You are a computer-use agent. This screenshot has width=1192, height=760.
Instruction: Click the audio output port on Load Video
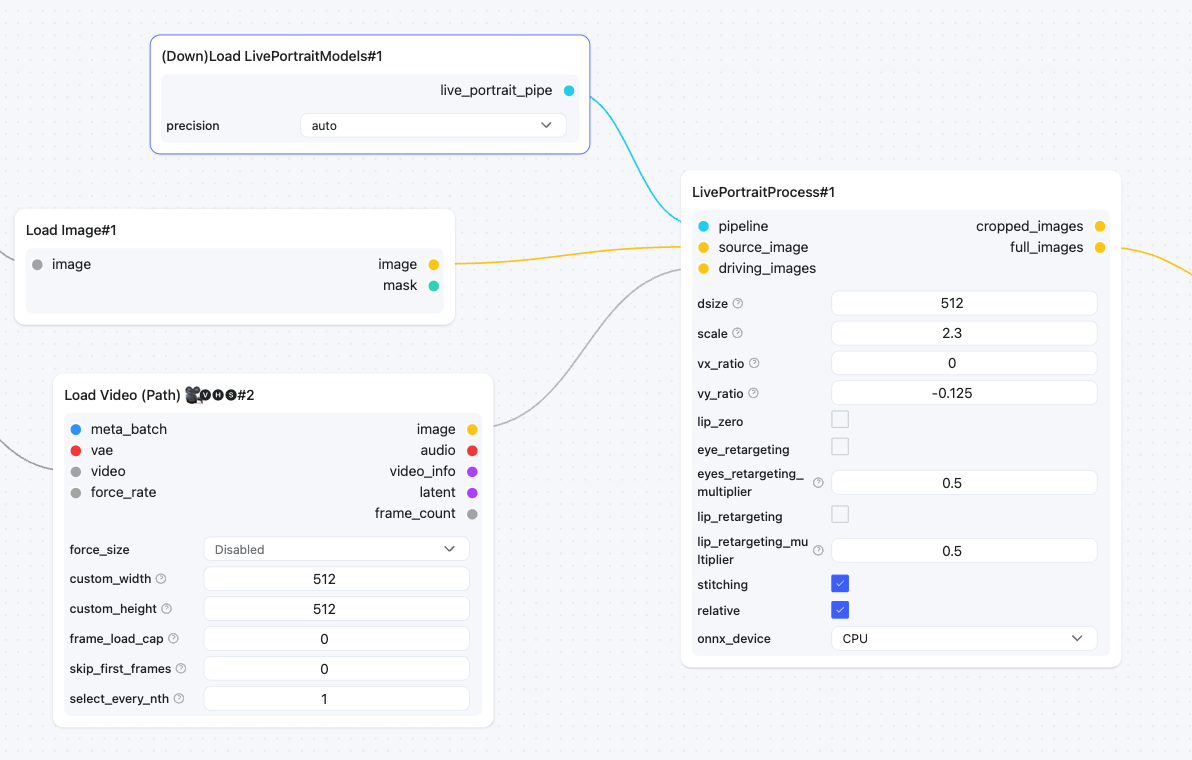(x=472, y=450)
